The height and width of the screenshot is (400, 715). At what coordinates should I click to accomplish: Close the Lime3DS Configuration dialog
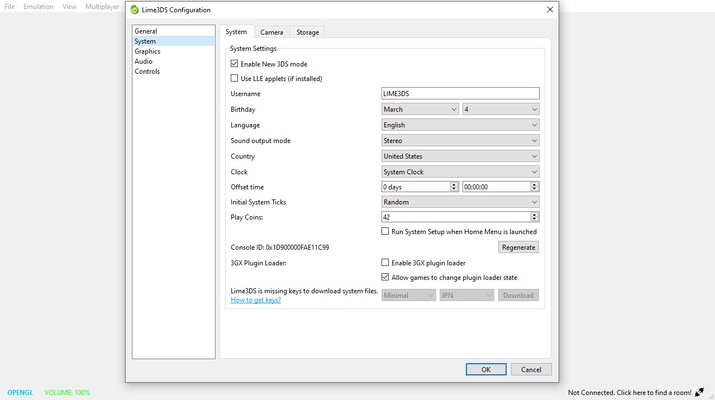(550, 10)
